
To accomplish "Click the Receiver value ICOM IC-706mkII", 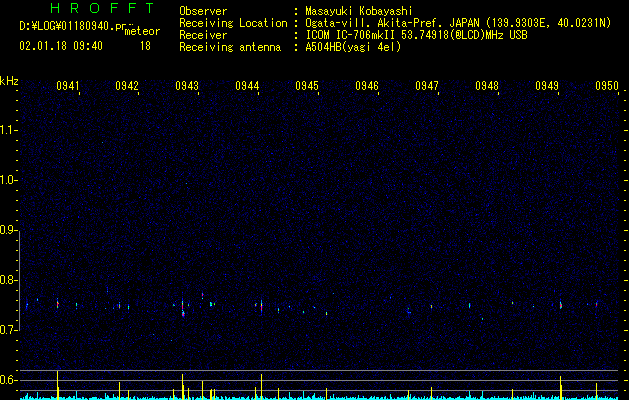I will tap(351, 35).
